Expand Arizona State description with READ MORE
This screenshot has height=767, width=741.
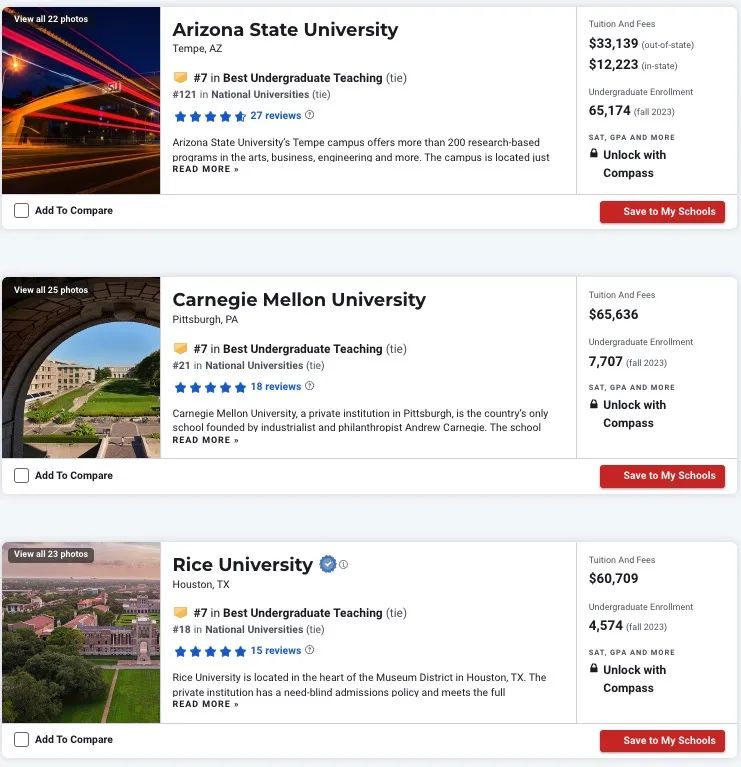[x=205, y=169]
